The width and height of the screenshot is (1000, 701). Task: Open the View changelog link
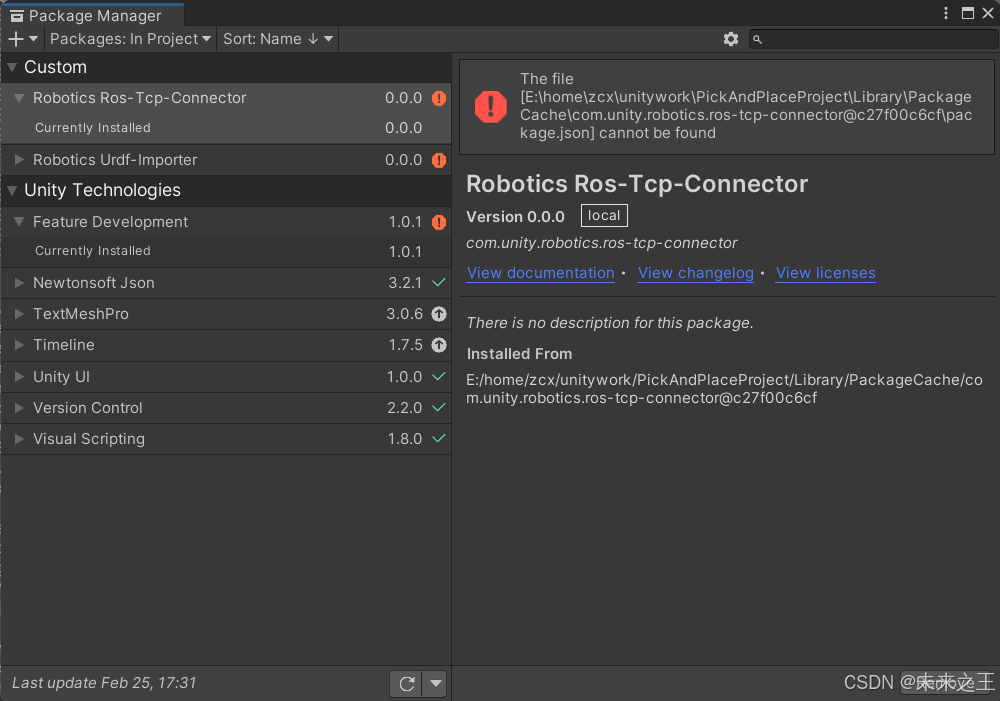696,273
